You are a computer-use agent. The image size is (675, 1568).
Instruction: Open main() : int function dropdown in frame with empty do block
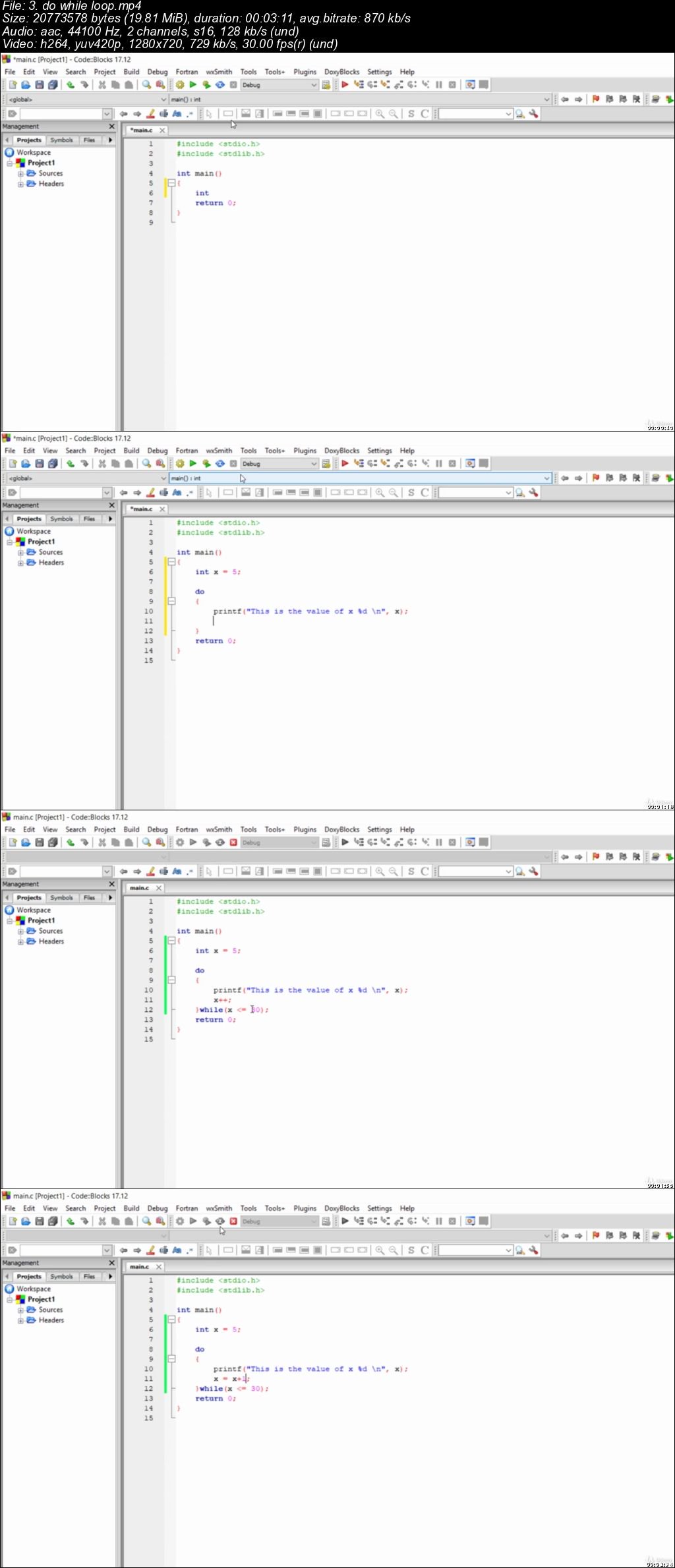click(360, 478)
